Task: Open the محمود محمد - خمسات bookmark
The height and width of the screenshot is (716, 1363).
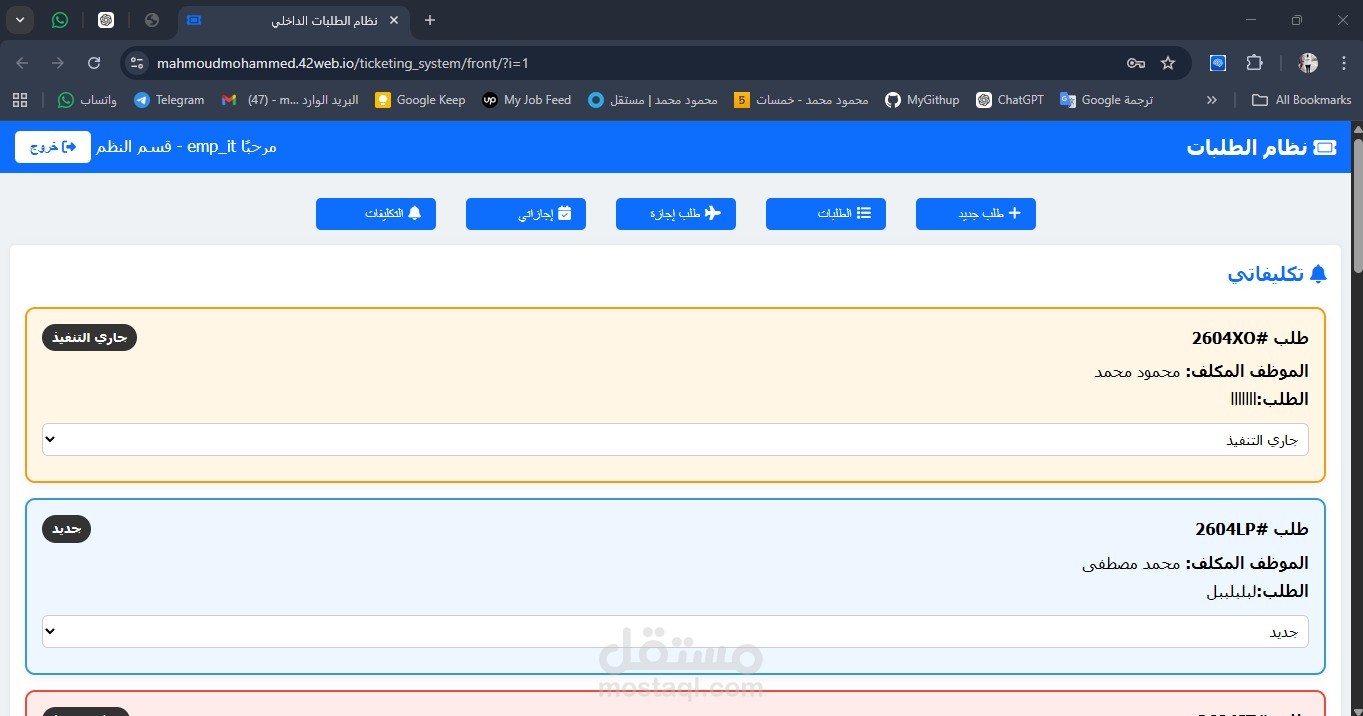Action: point(801,100)
